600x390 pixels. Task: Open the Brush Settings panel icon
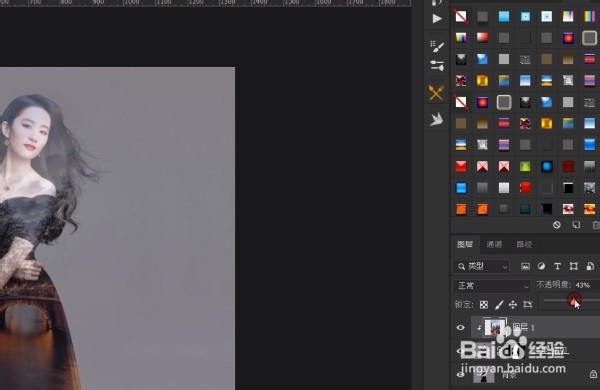tap(437, 46)
